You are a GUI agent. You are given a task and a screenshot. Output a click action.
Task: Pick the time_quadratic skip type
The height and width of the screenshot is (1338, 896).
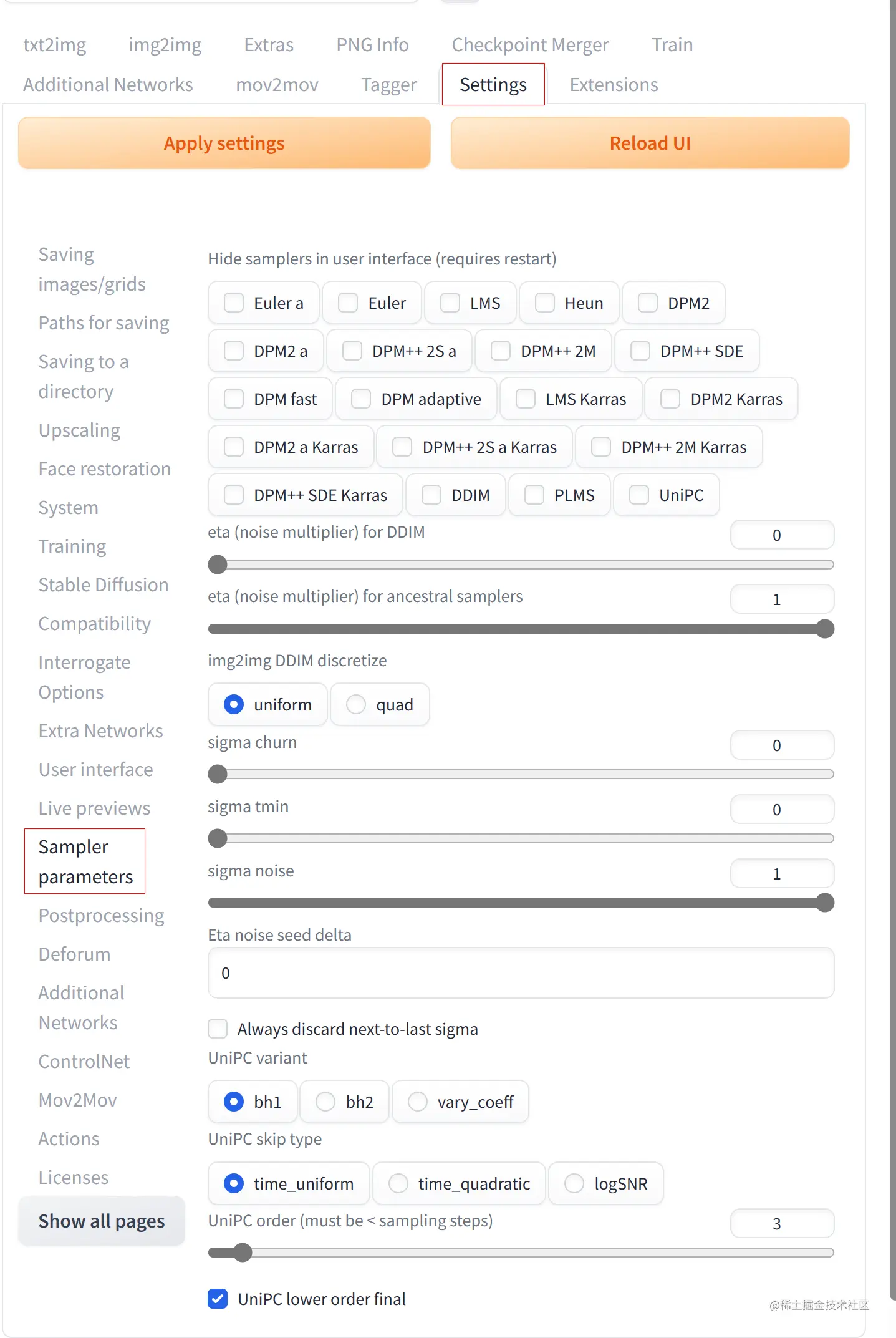pos(398,1183)
